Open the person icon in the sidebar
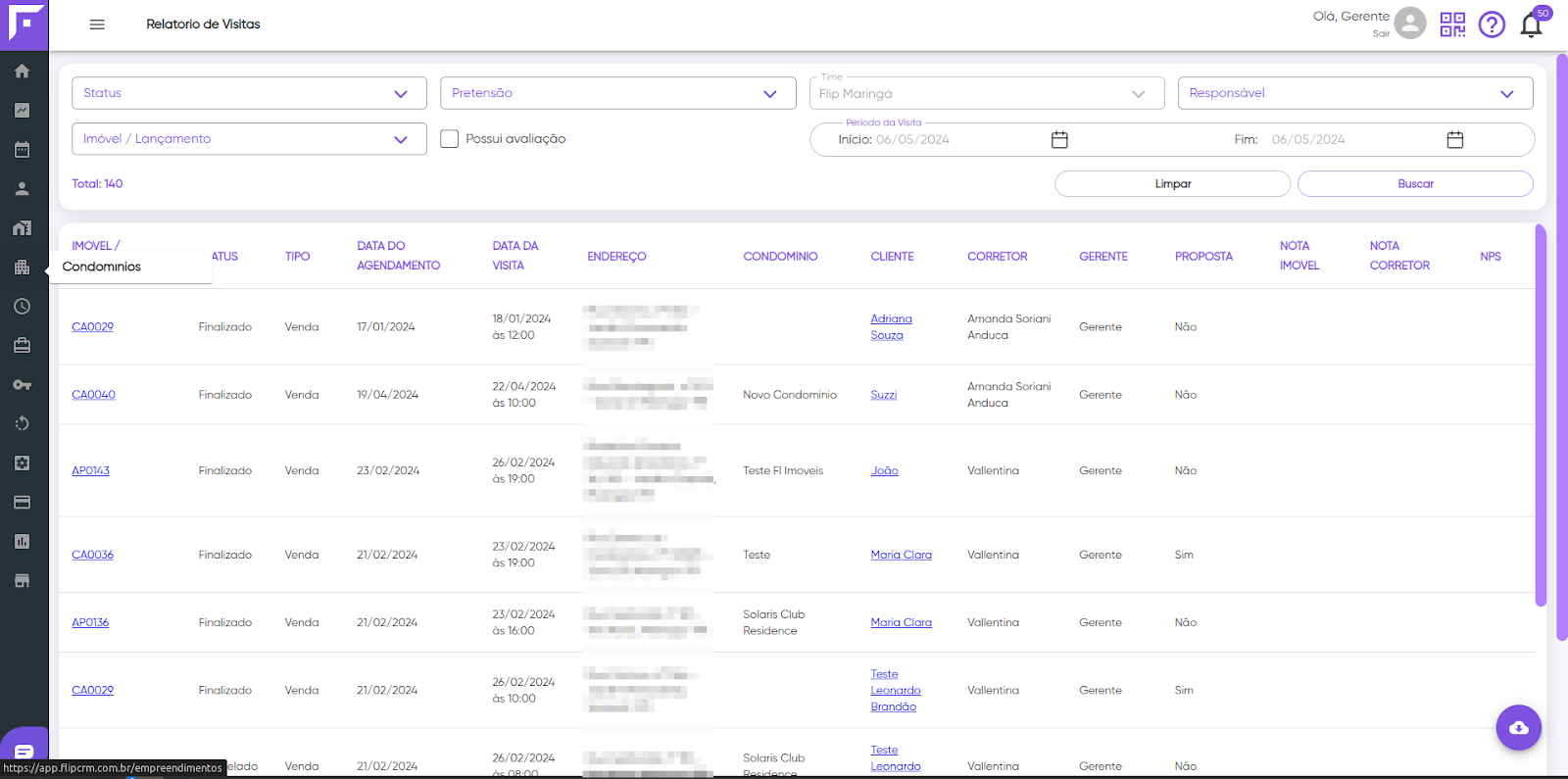1568x779 pixels. click(x=22, y=189)
